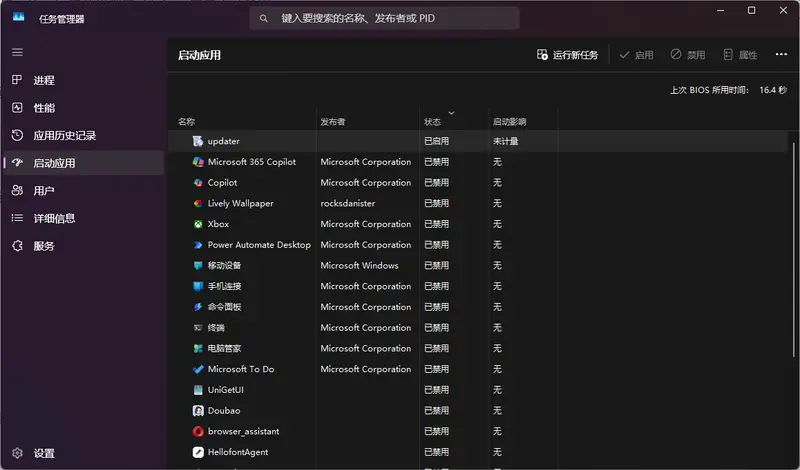Click the Power Automate Desktop icon
The height and width of the screenshot is (470, 800).
pos(198,245)
